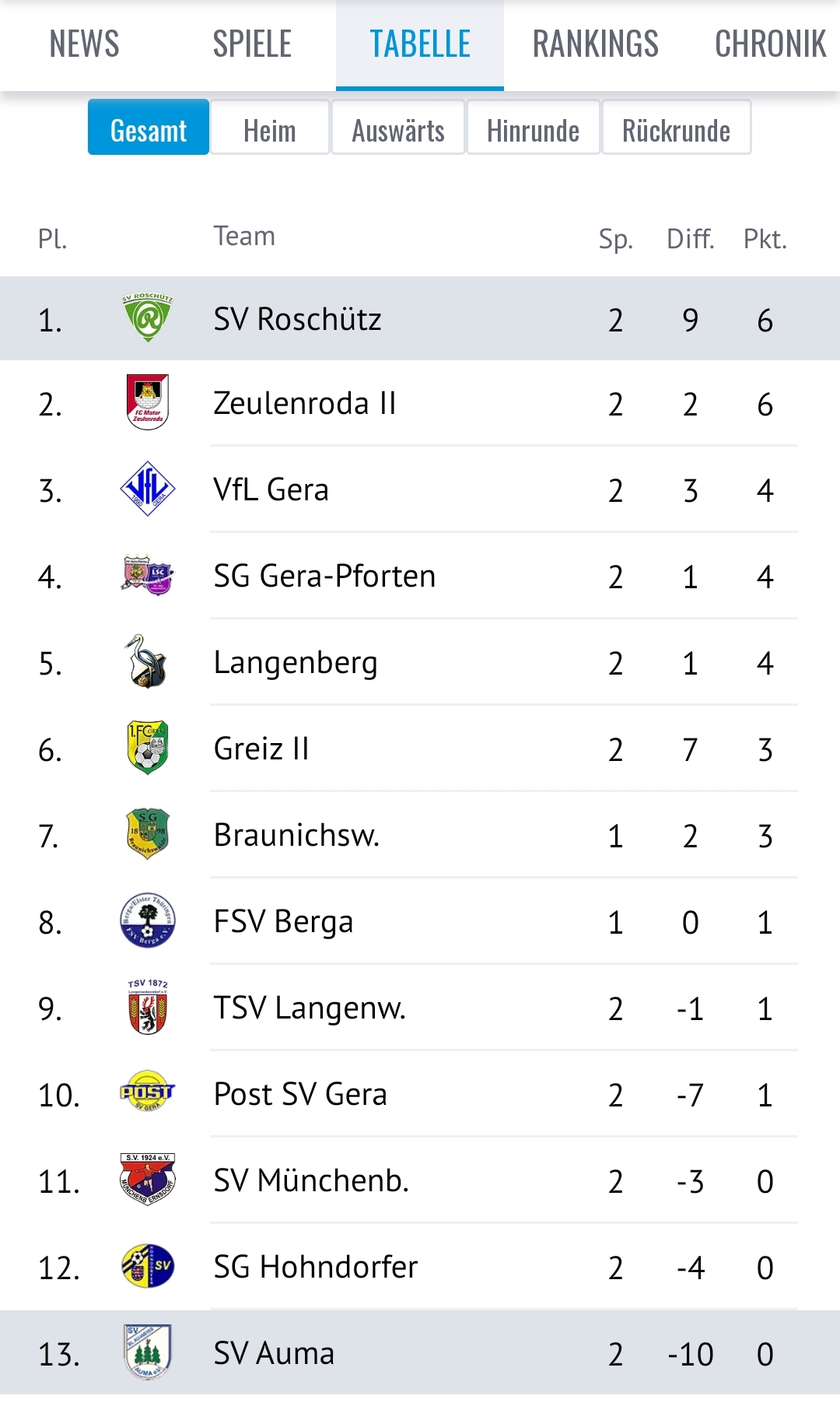Tap the Langenberg stork crest
The width and height of the screenshot is (840, 1406).
(x=148, y=661)
